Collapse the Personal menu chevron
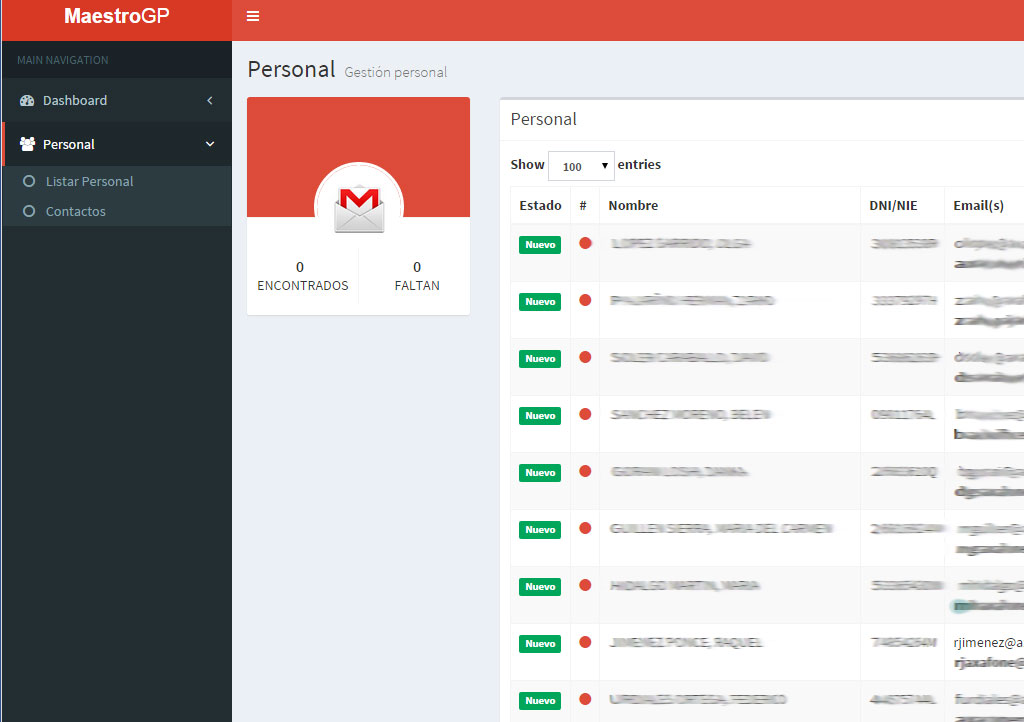 pyautogui.click(x=210, y=144)
